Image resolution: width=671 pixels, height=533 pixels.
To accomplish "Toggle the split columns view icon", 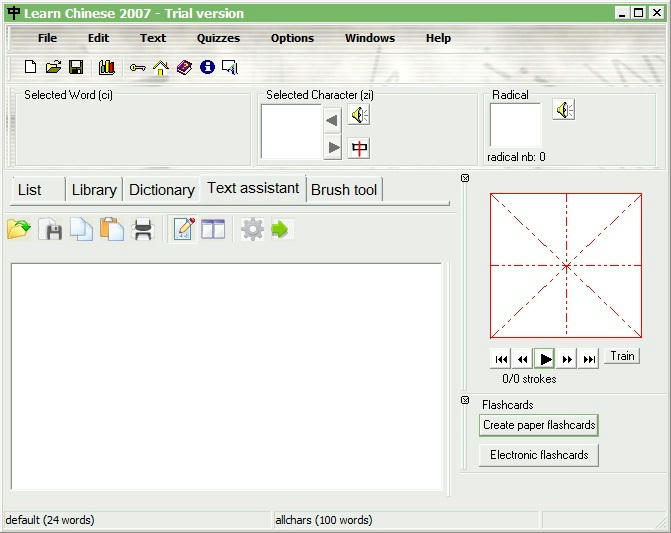I will click(x=213, y=229).
